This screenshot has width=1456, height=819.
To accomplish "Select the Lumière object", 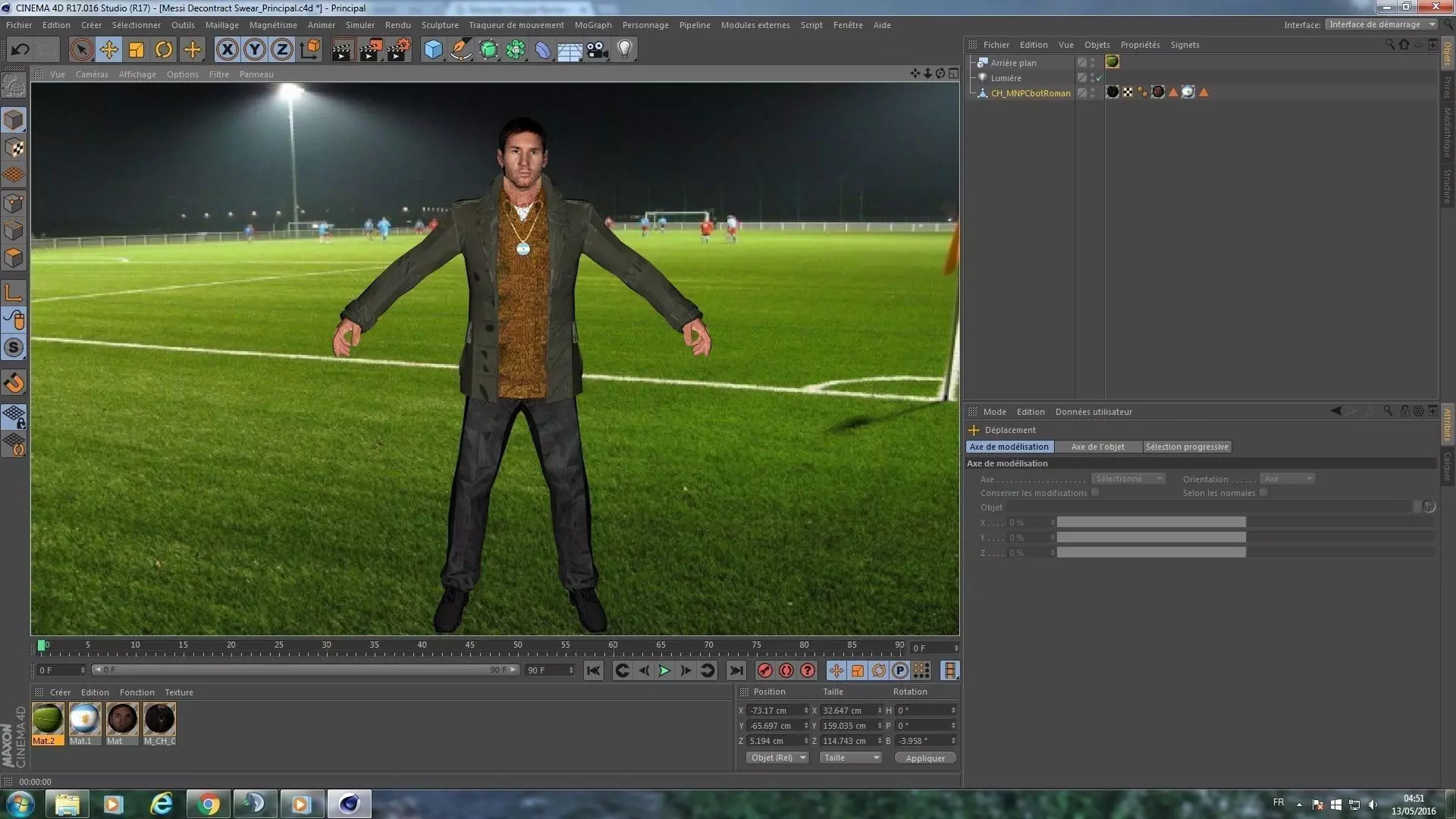I will [1006, 78].
